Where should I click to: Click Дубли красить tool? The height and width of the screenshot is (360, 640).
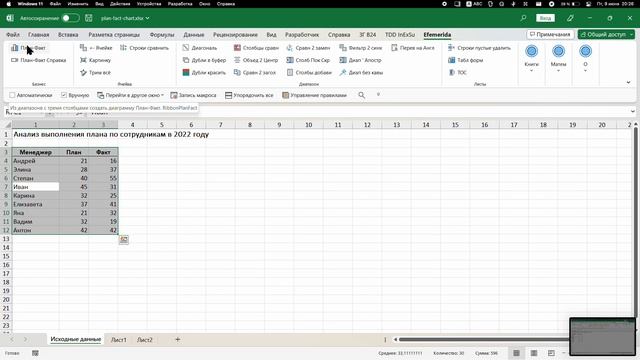[204, 72]
